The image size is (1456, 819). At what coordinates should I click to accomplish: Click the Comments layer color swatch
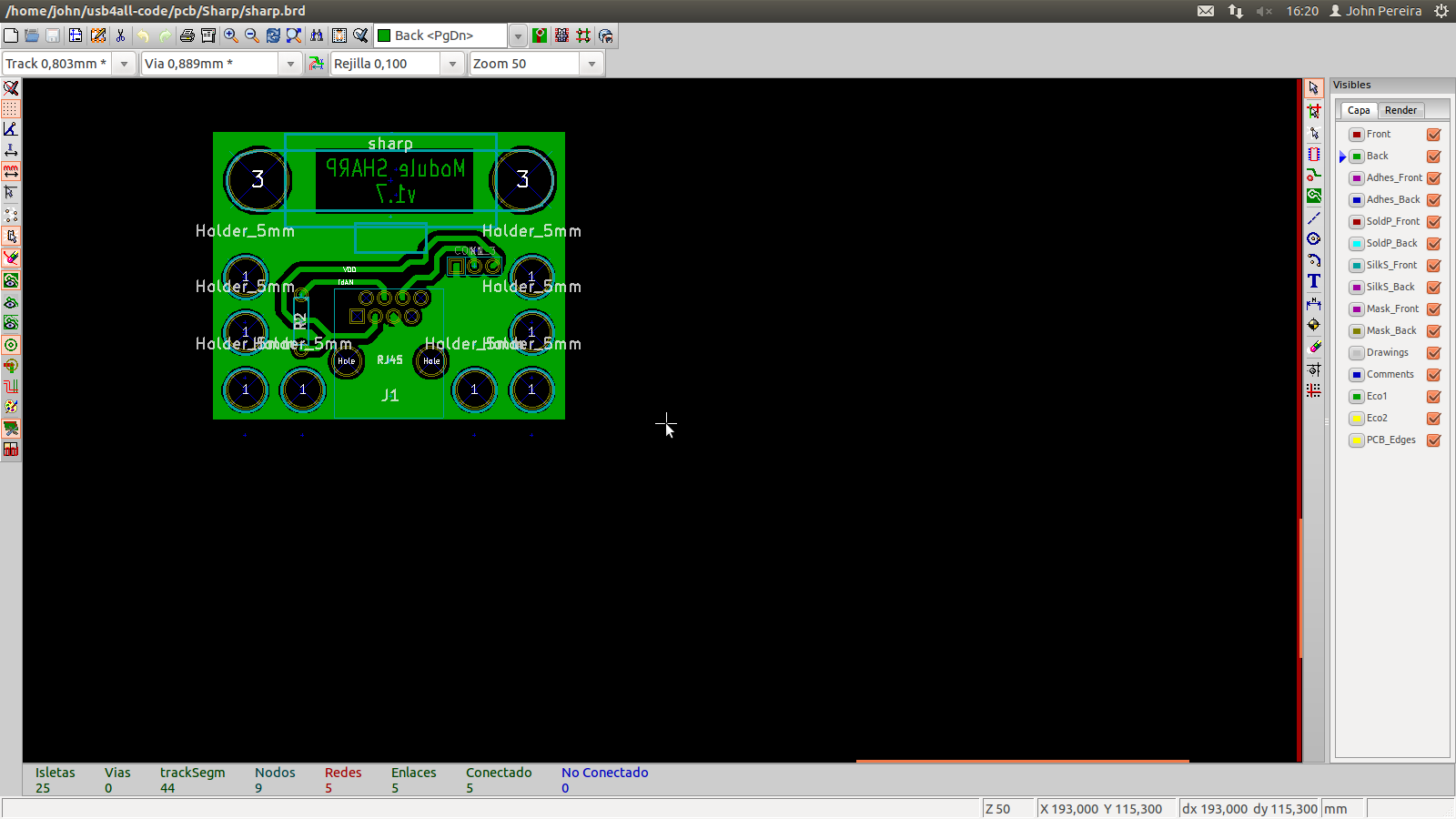click(x=1357, y=375)
